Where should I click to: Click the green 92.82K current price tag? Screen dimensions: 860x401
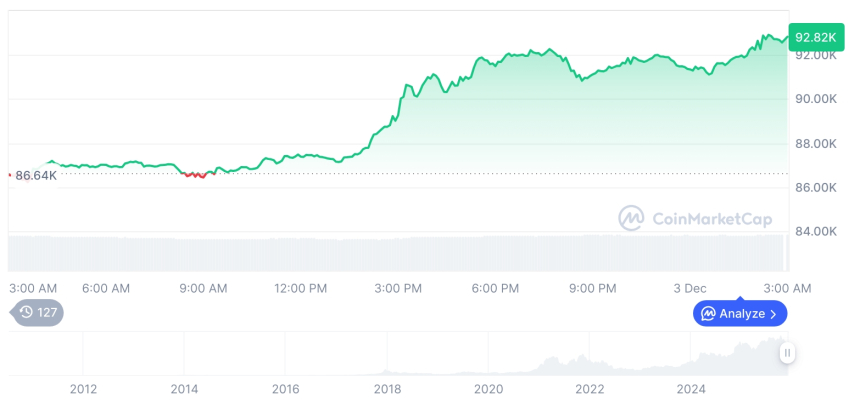tap(814, 37)
